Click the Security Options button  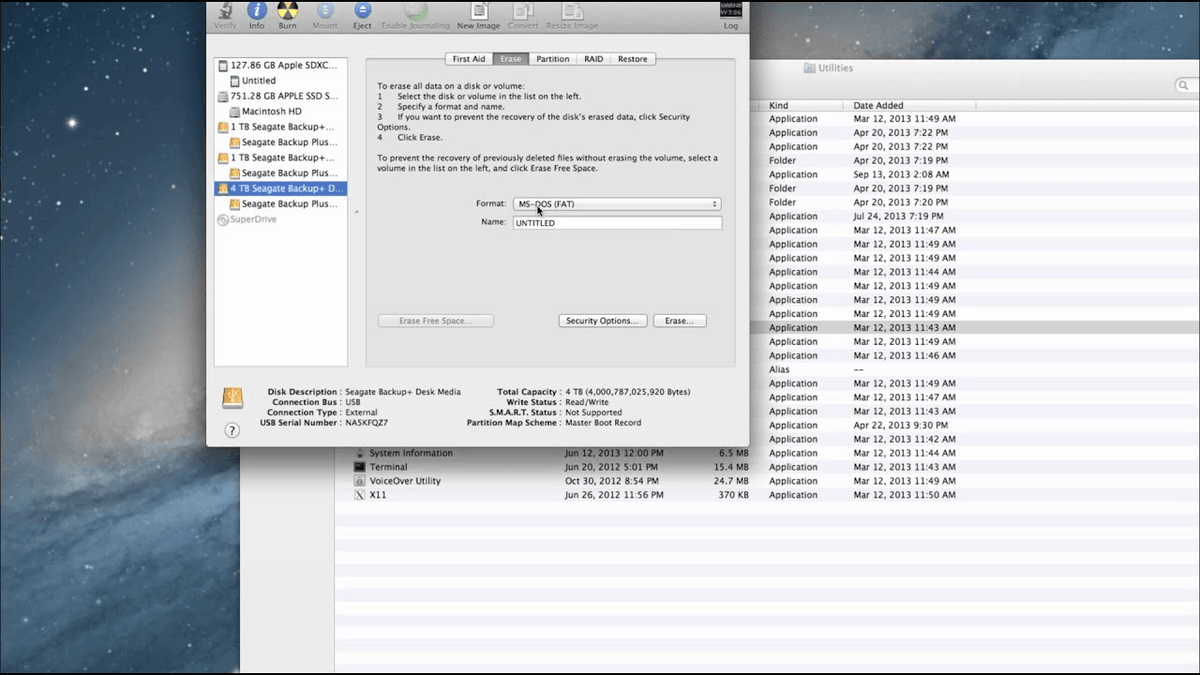pyautogui.click(x=602, y=320)
